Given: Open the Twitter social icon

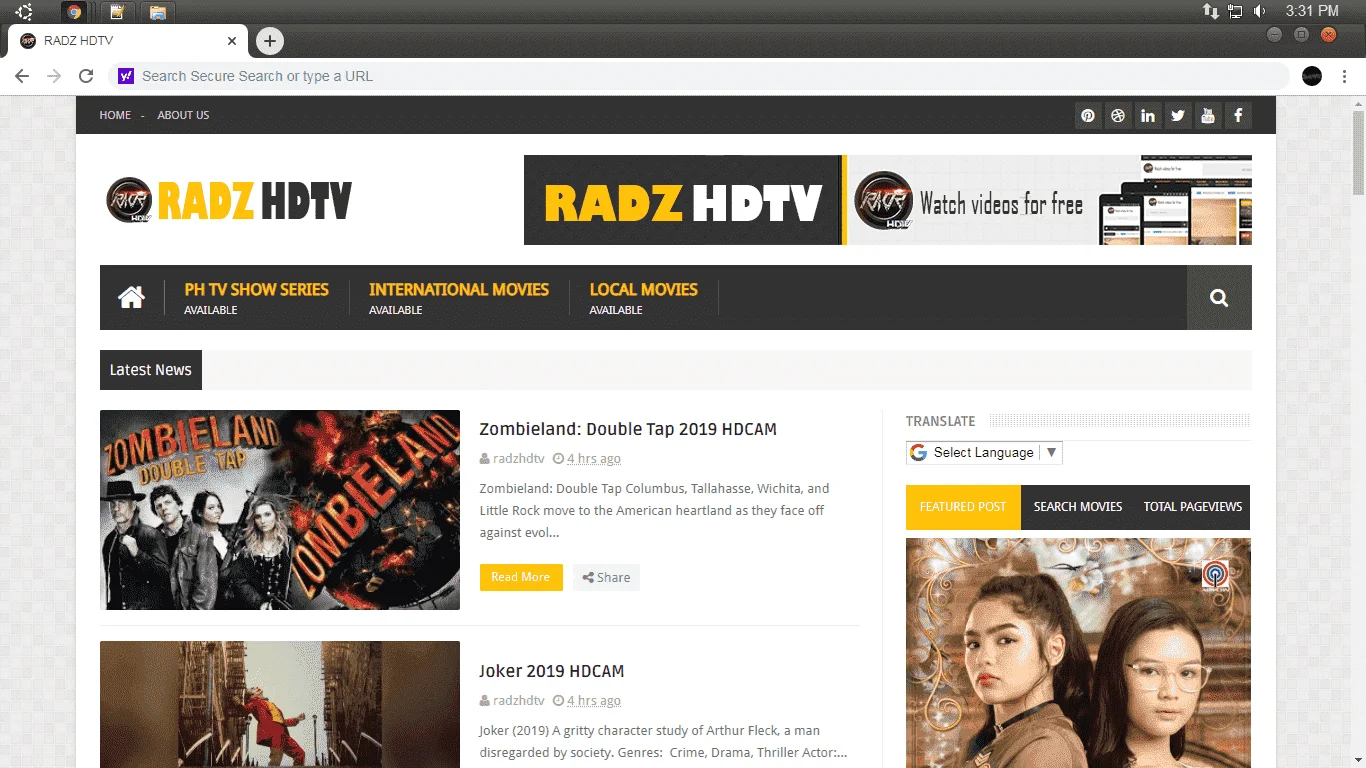Looking at the screenshot, I should [1178, 115].
